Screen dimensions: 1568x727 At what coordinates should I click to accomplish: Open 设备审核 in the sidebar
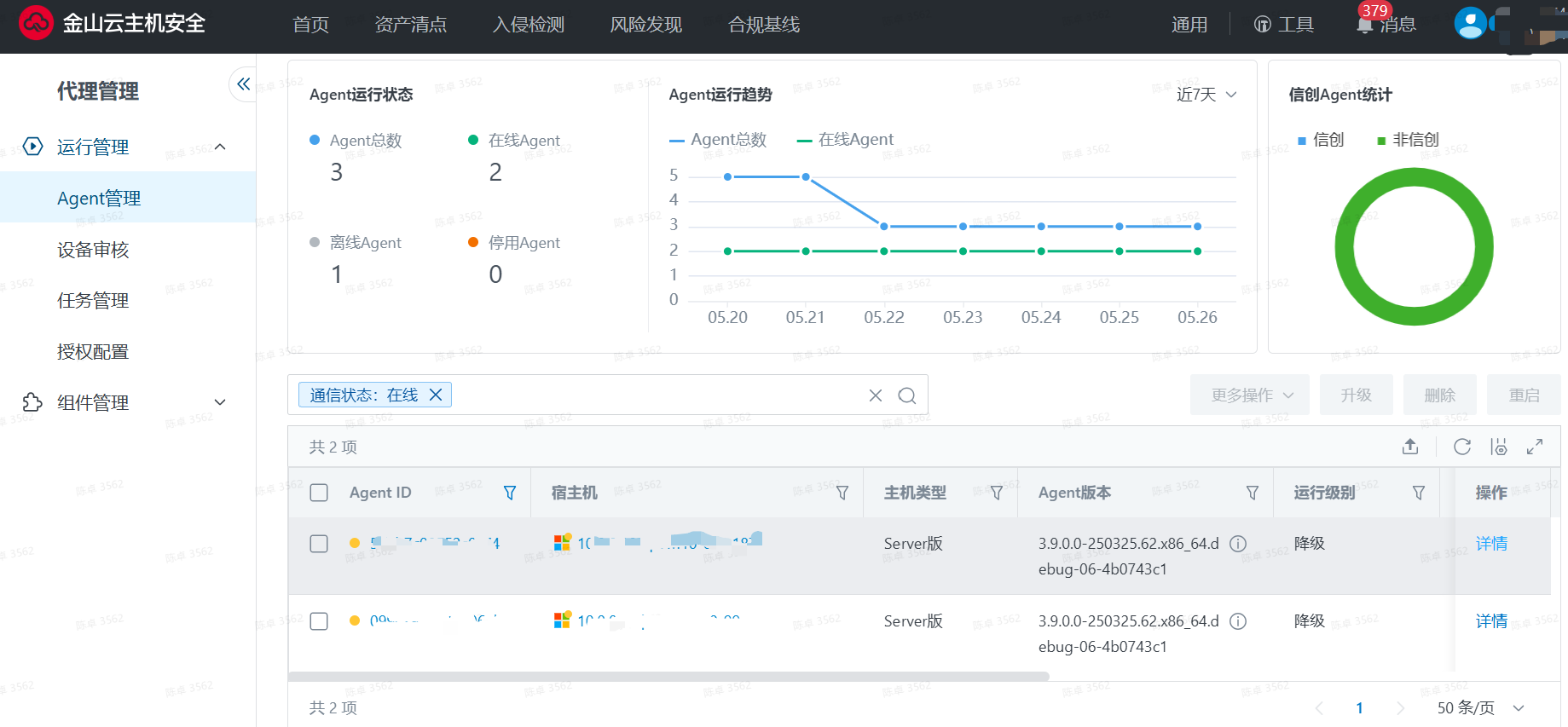pyautogui.click(x=93, y=250)
